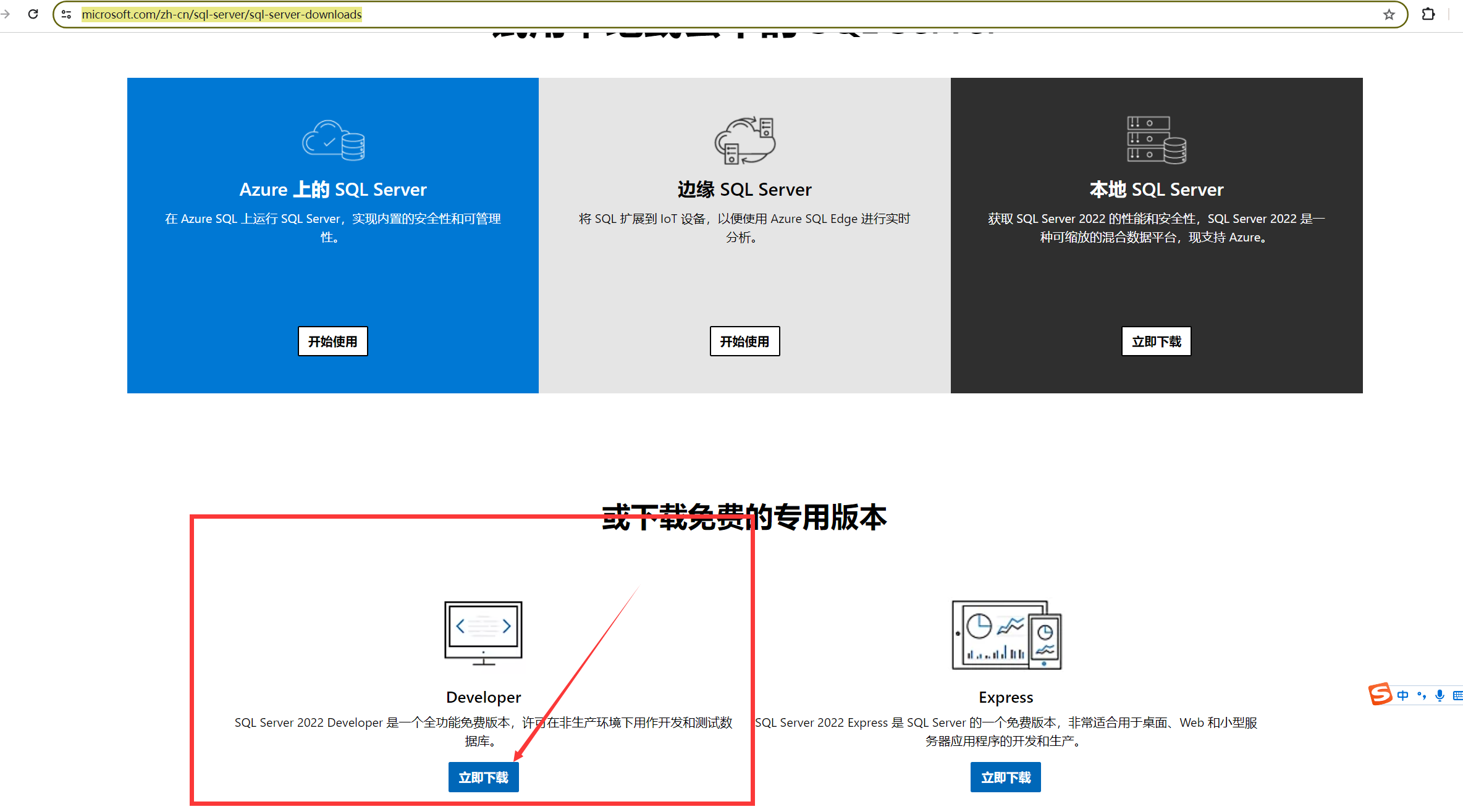Viewport: 1463px width, 812px height.
Task: Download the Express edition with 立即下载
Action: (1005, 777)
